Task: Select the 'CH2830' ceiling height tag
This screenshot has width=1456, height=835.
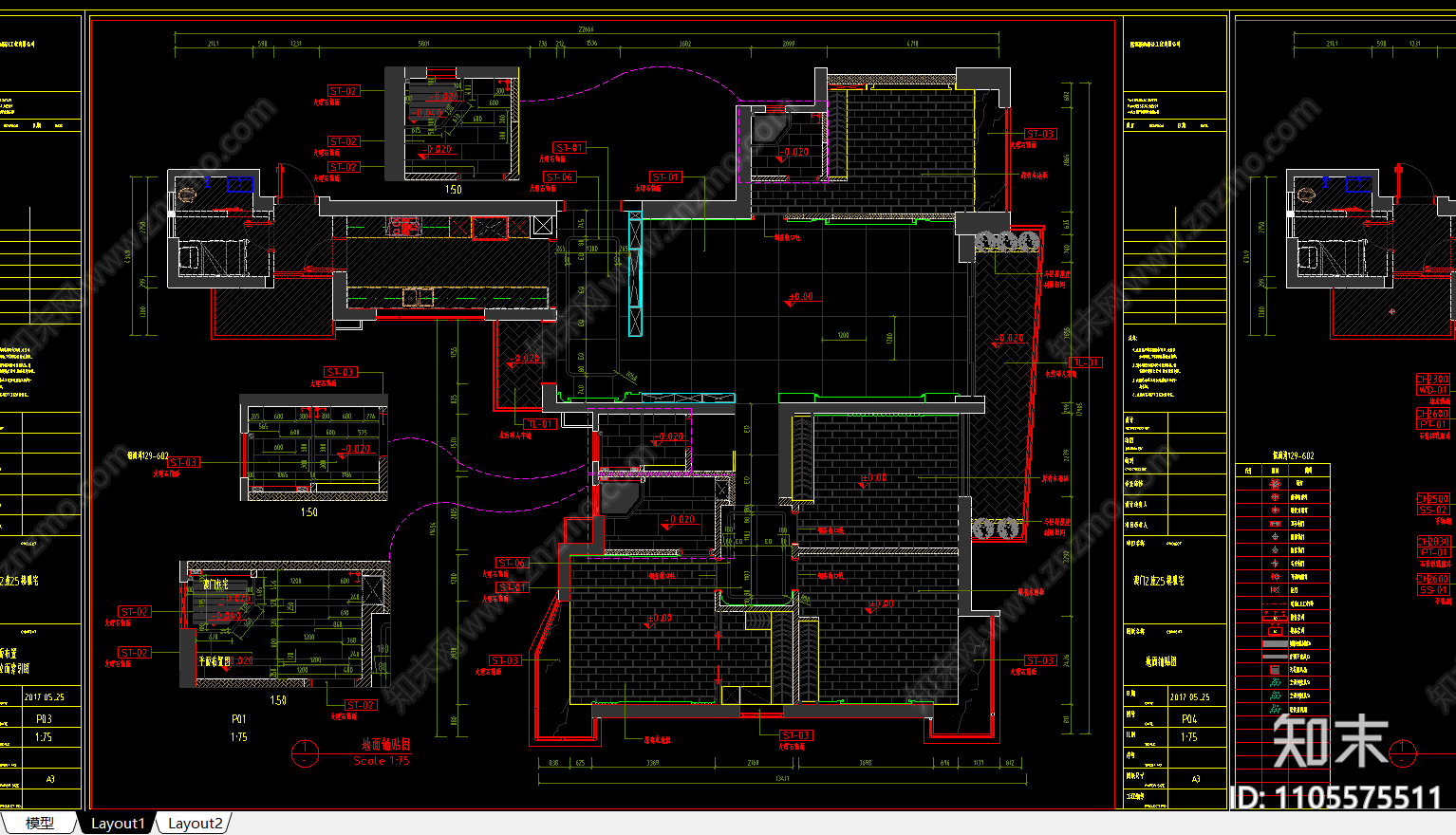Action: pyautogui.click(x=1433, y=542)
